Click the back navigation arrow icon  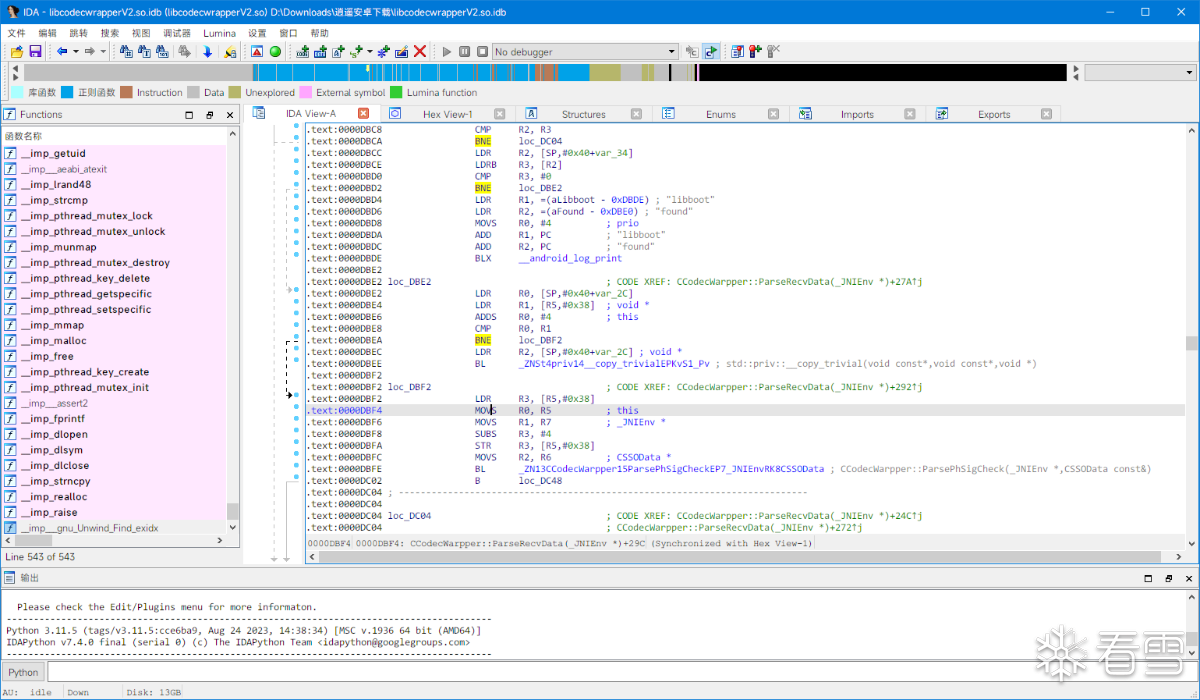(61, 52)
